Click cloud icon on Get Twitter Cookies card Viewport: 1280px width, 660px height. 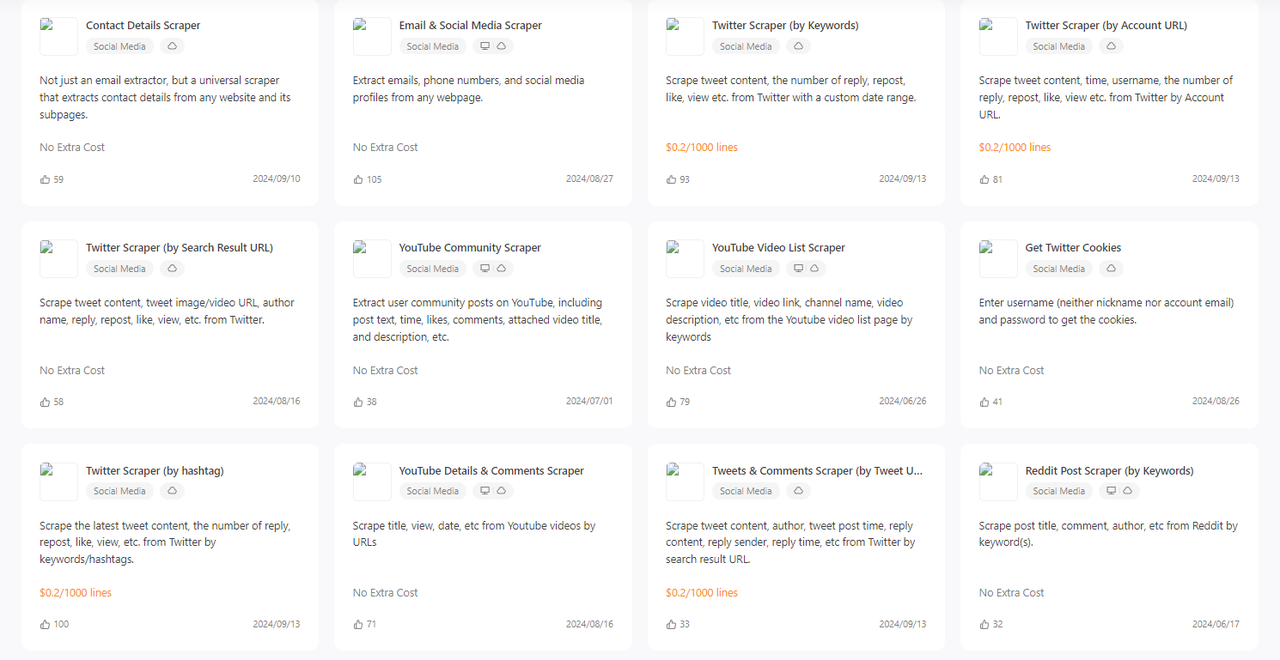coord(1111,269)
